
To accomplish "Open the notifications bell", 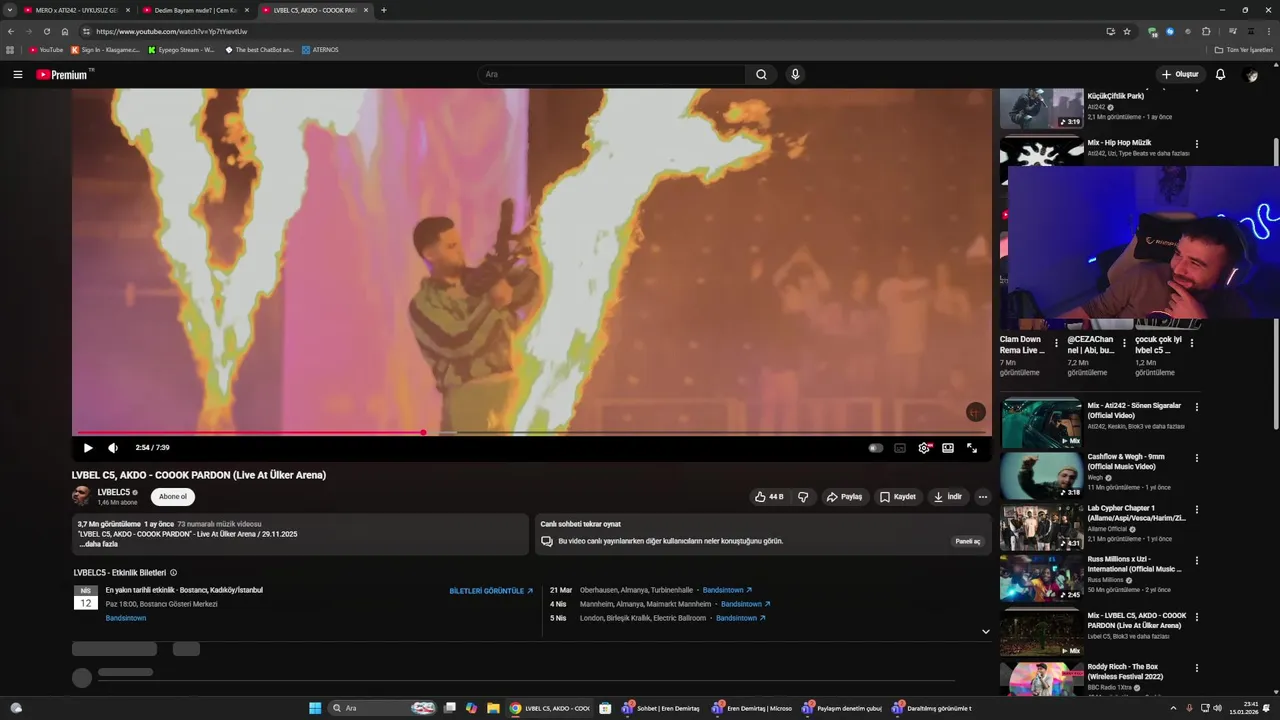I will (x=1220, y=74).
